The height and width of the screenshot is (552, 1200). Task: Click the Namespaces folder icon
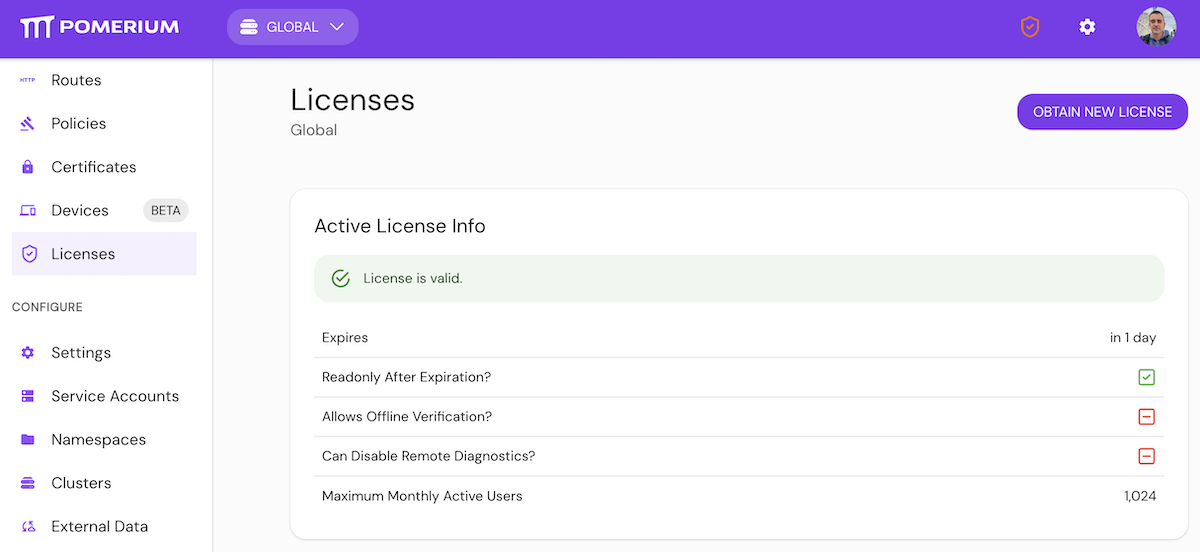[x=28, y=440]
